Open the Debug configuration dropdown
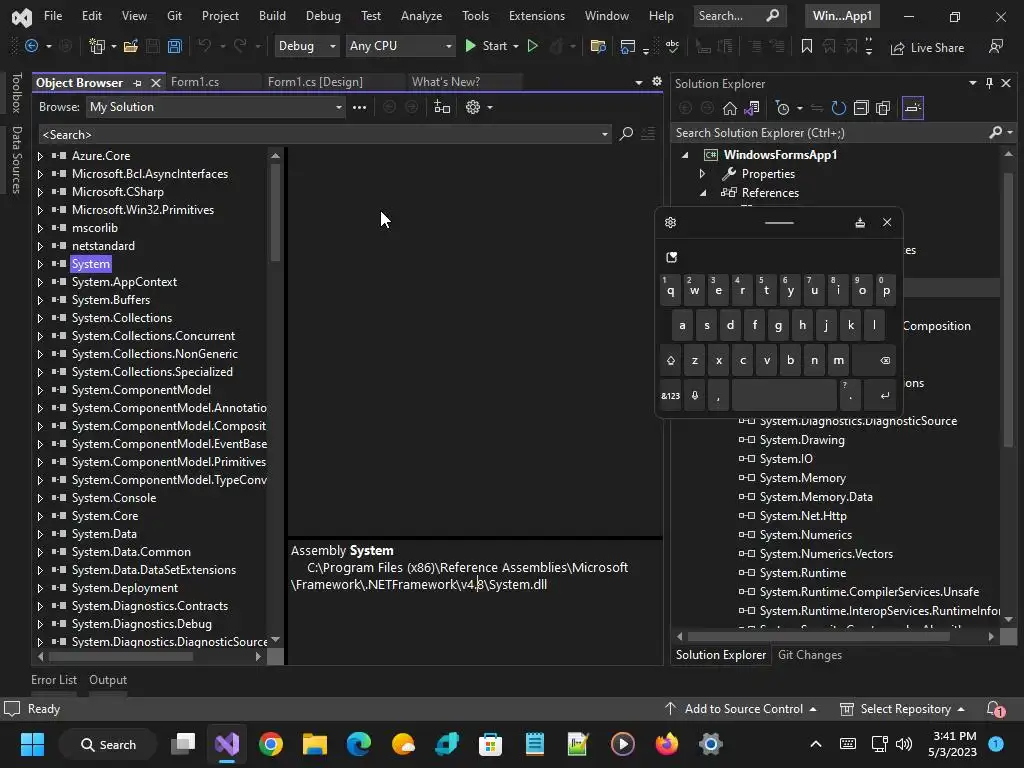 pos(306,46)
